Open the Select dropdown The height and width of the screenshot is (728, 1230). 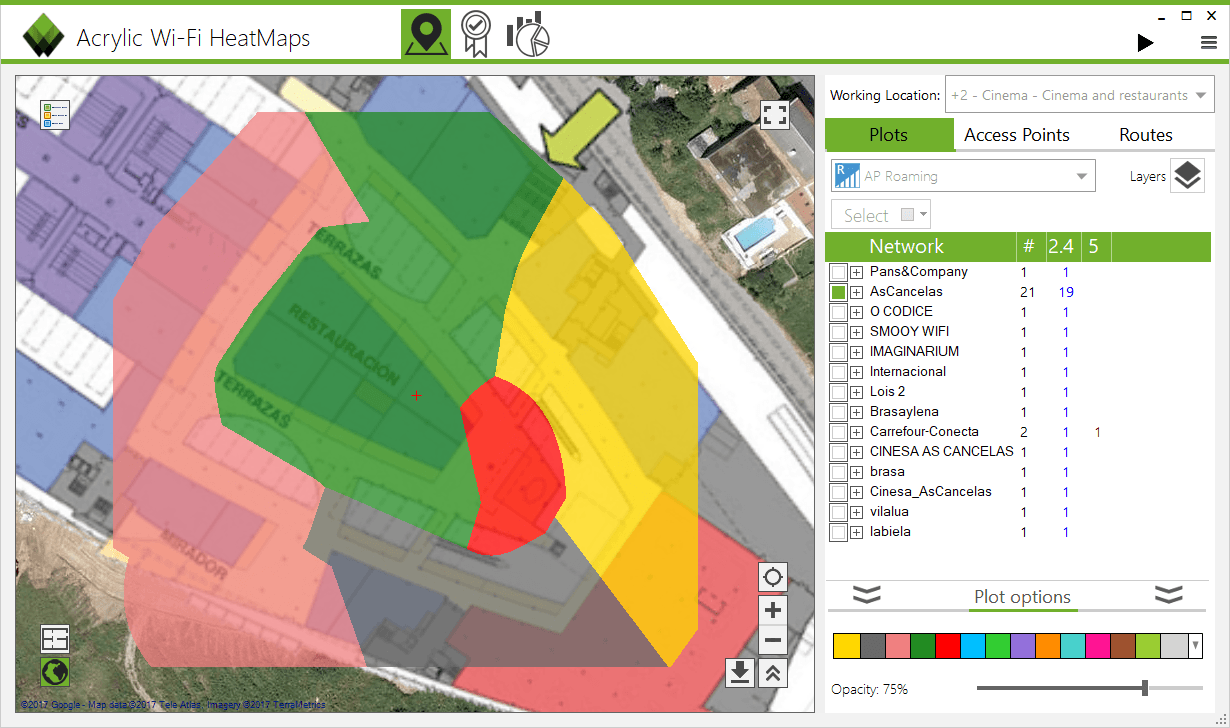880,215
